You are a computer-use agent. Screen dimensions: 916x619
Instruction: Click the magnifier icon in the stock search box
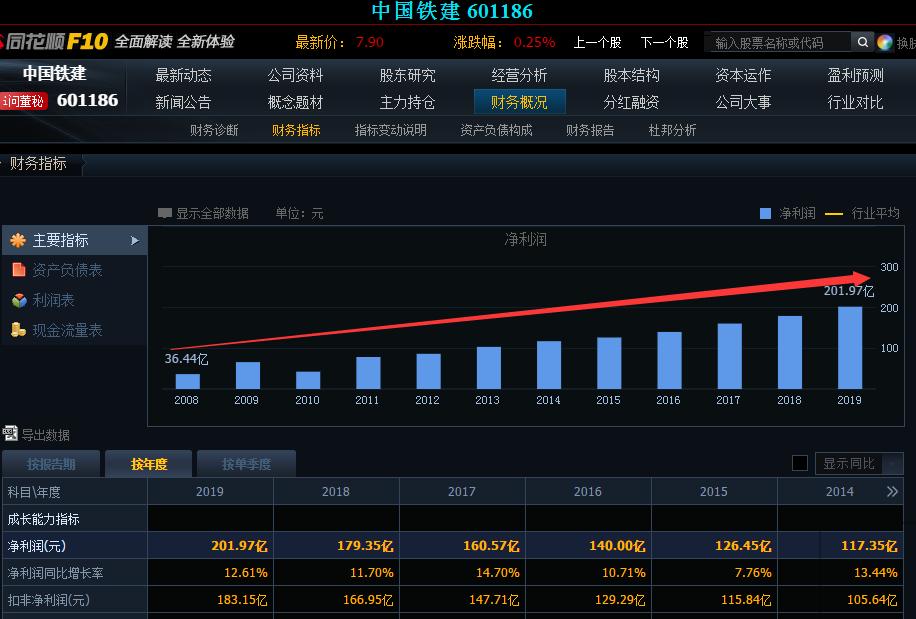pyautogui.click(x=862, y=42)
